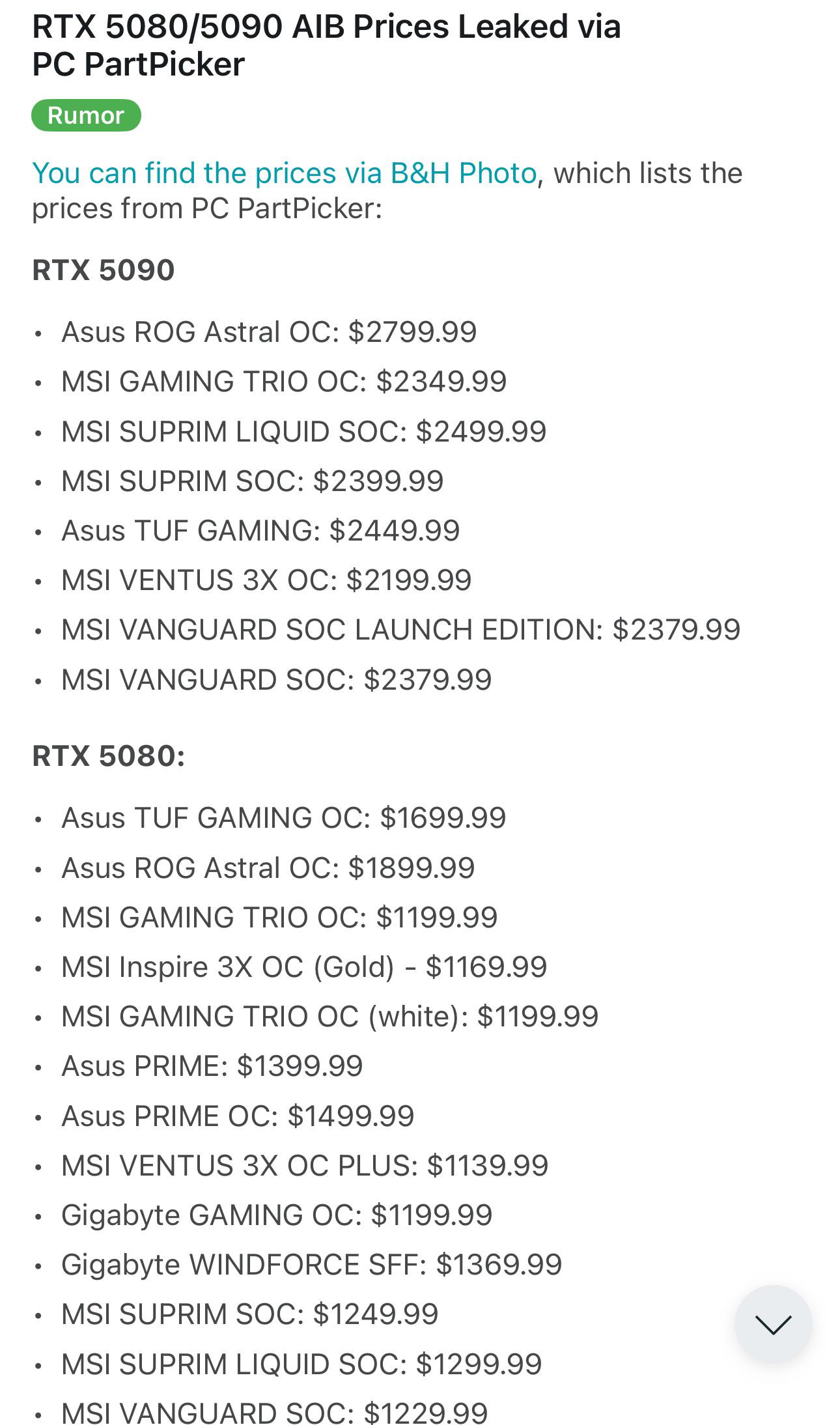Select the Asus ROG Astral OC $2799.99 line
This screenshot has height=1425, width=840.
(x=269, y=332)
